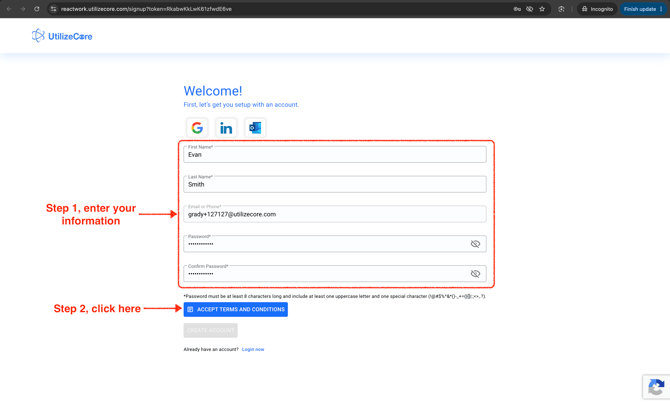Open the Login now link
The width and height of the screenshot is (670, 404).
pos(253,349)
